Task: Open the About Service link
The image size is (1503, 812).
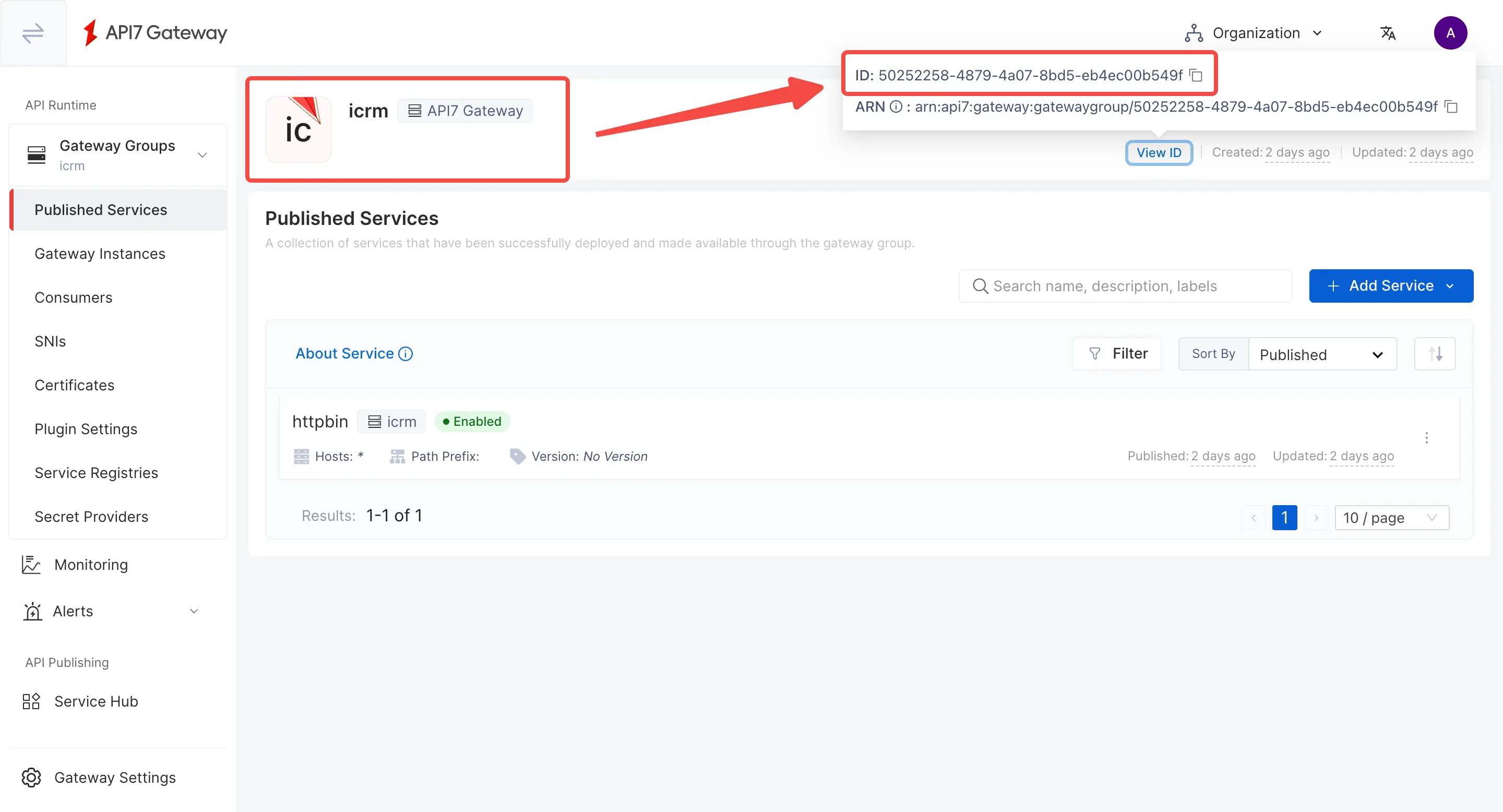Action: pos(345,353)
